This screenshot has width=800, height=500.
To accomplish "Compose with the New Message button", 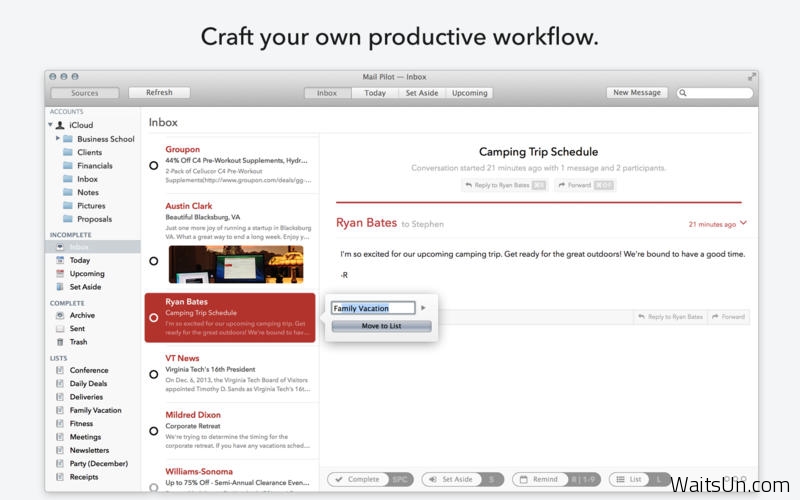I will (x=637, y=92).
